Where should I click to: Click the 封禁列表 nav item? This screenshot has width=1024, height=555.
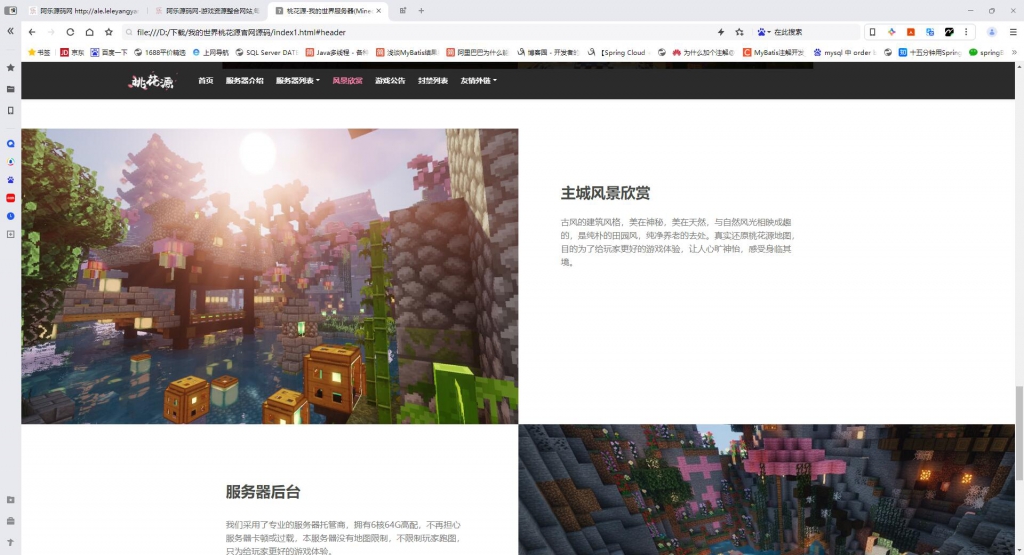pos(433,81)
